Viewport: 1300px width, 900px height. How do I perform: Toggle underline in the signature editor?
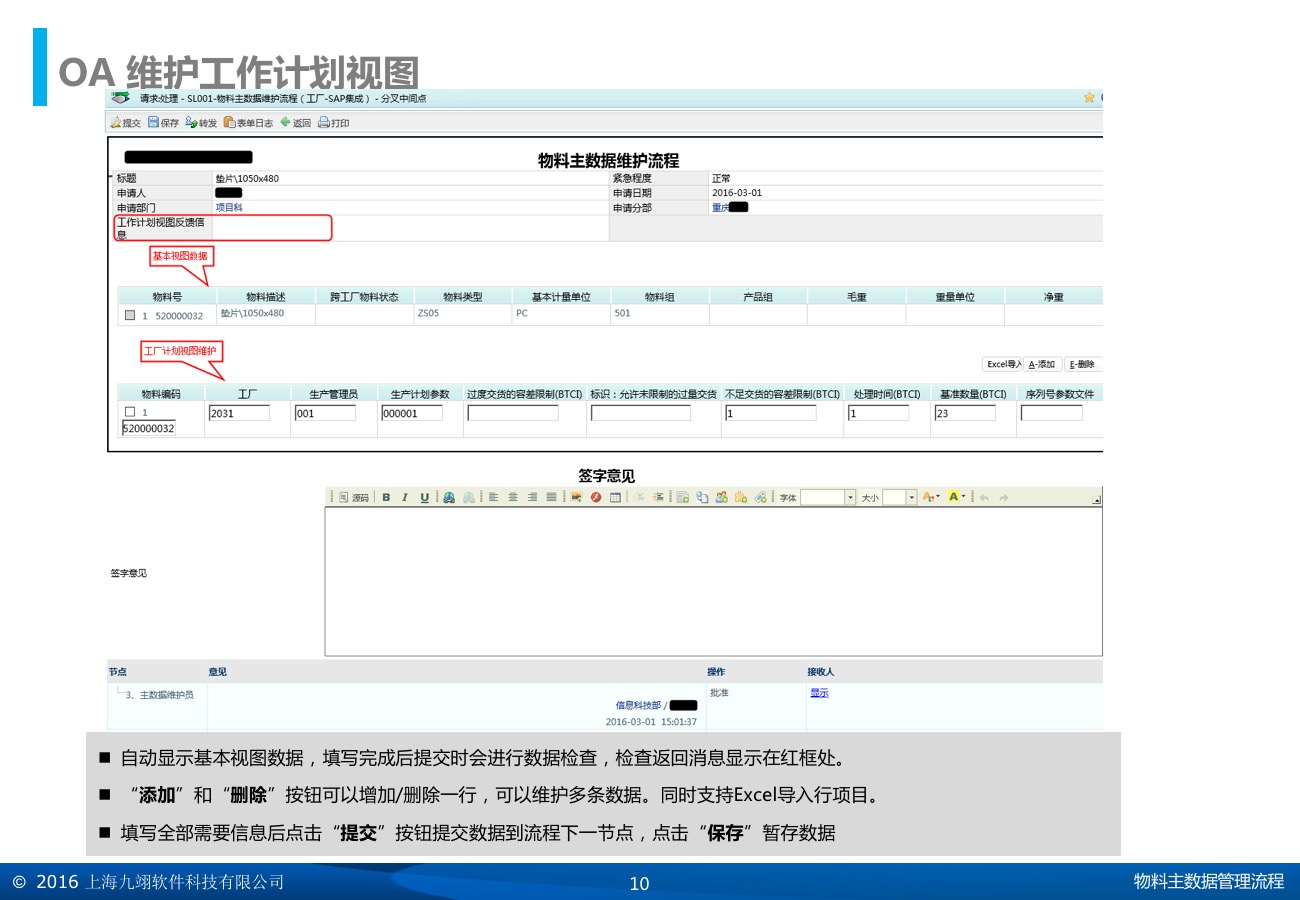pyautogui.click(x=424, y=497)
